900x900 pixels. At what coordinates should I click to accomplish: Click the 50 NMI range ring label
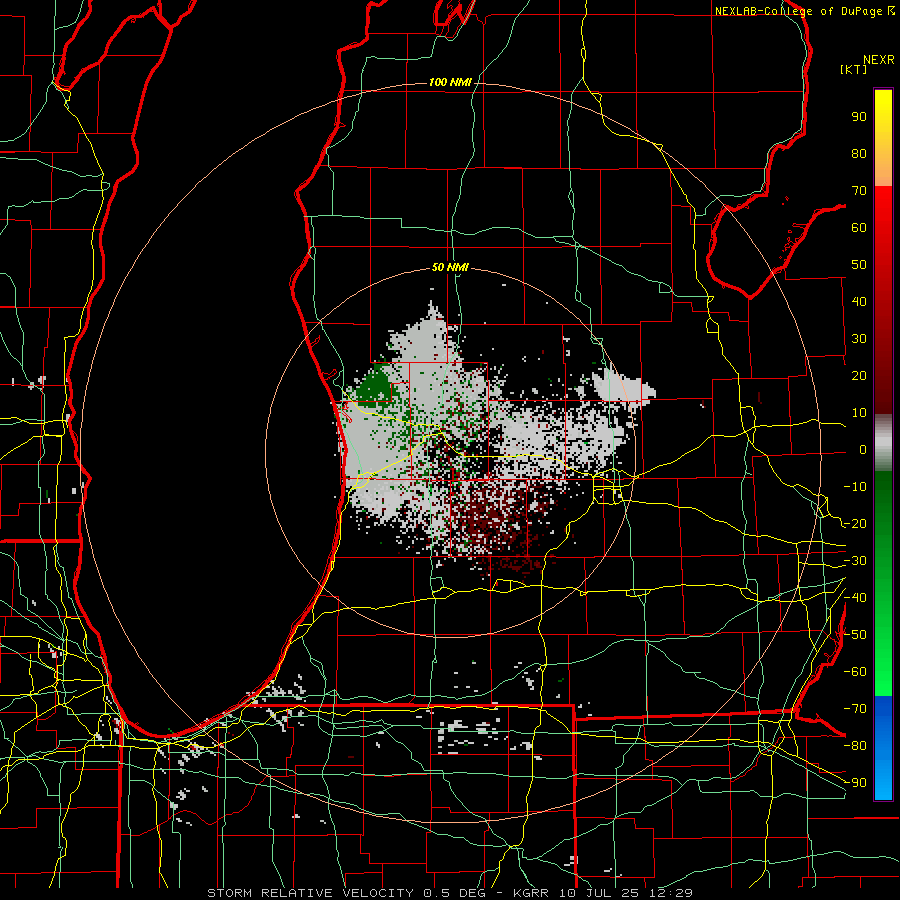(x=450, y=267)
